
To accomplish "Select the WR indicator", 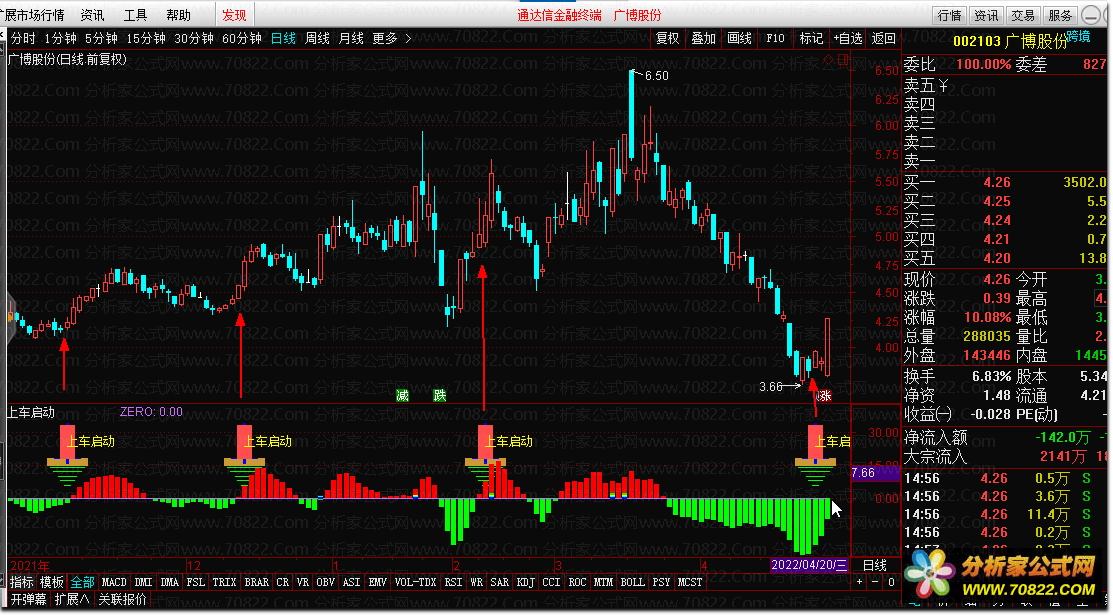I will (476, 582).
